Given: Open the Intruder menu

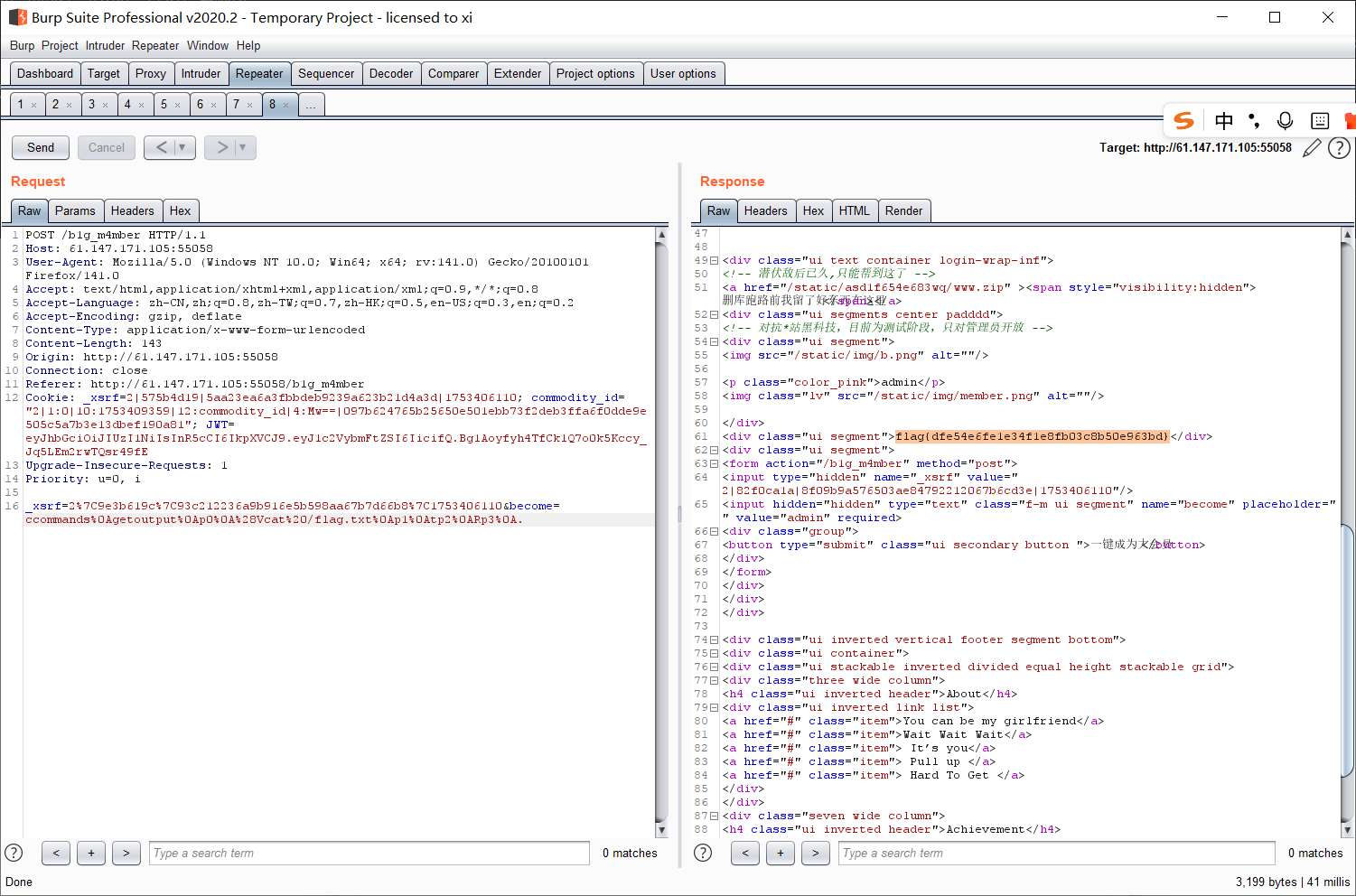Looking at the screenshot, I should coord(105,45).
